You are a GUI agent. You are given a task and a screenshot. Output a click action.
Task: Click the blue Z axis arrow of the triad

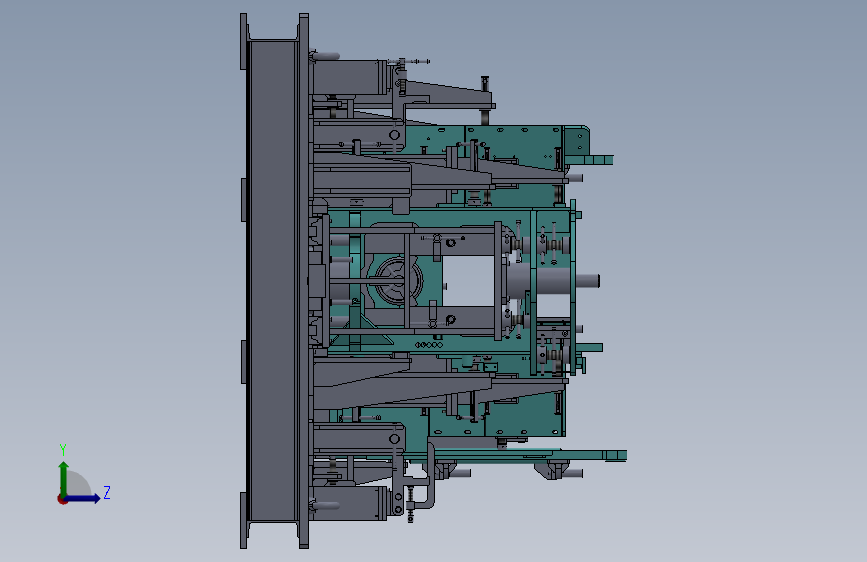(83, 498)
